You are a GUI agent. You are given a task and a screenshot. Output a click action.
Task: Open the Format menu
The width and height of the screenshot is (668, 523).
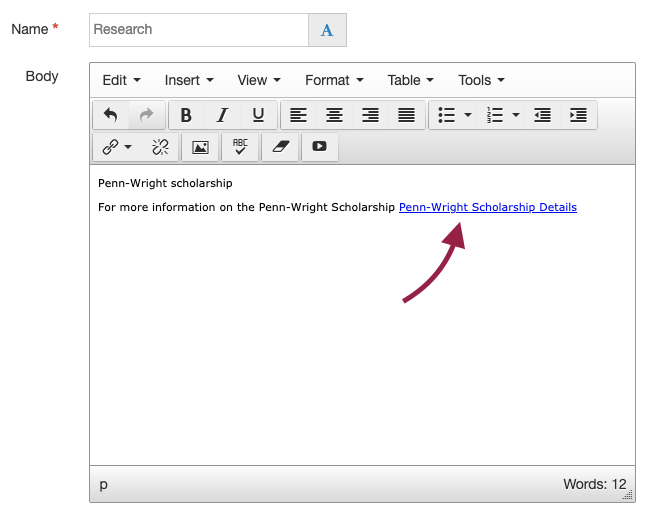[x=333, y=80]
